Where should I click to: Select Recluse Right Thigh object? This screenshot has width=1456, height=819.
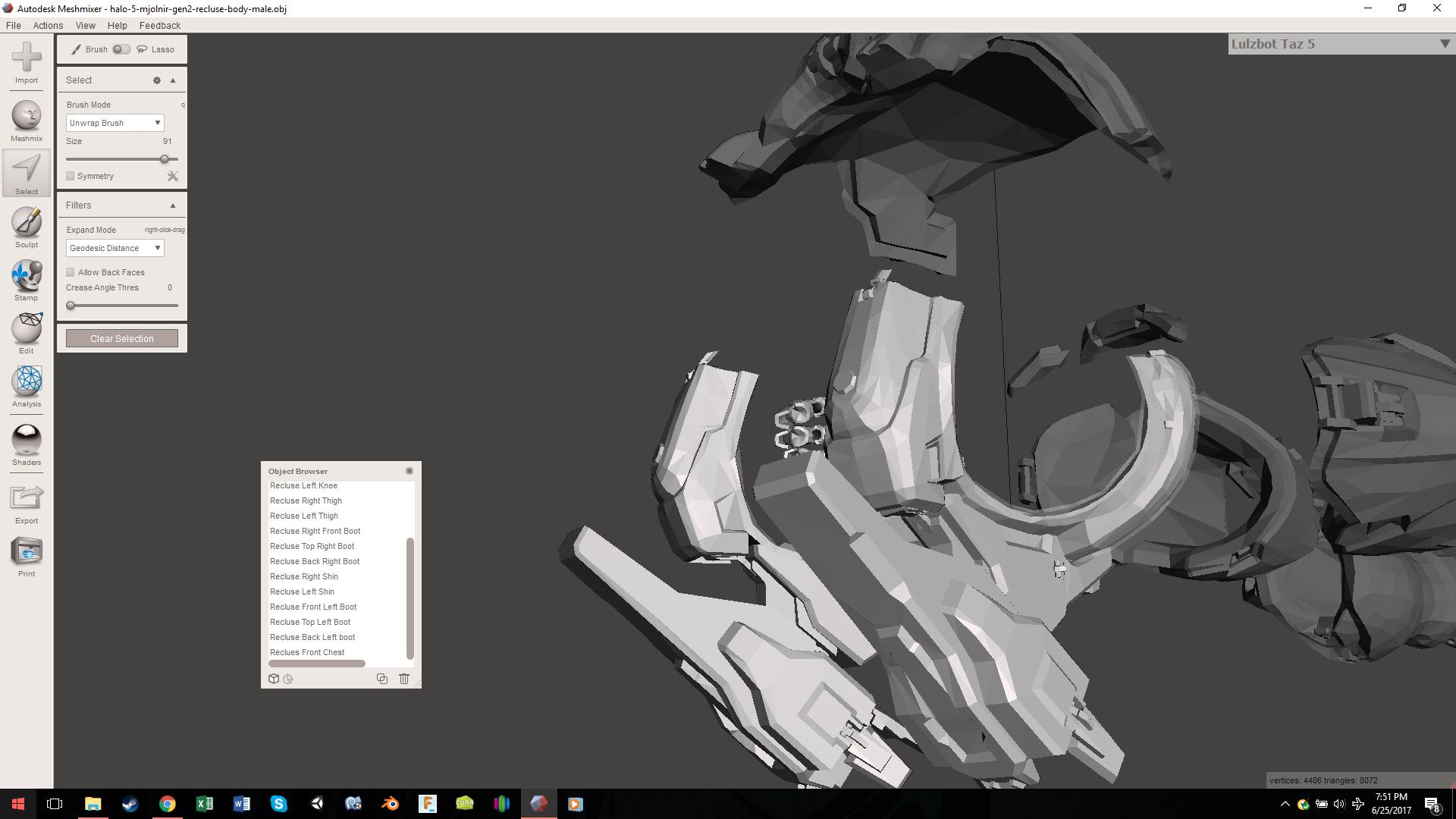point(306,500)
